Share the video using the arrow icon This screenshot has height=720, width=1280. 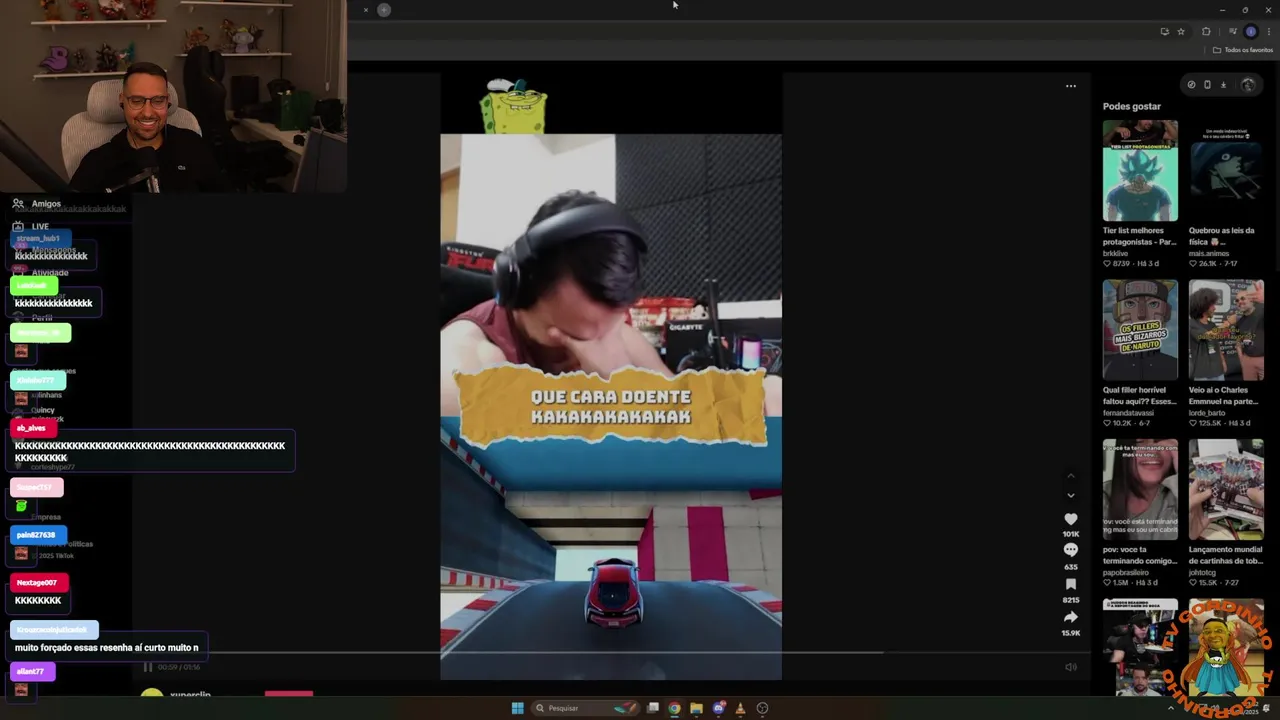pos(1070,617)
